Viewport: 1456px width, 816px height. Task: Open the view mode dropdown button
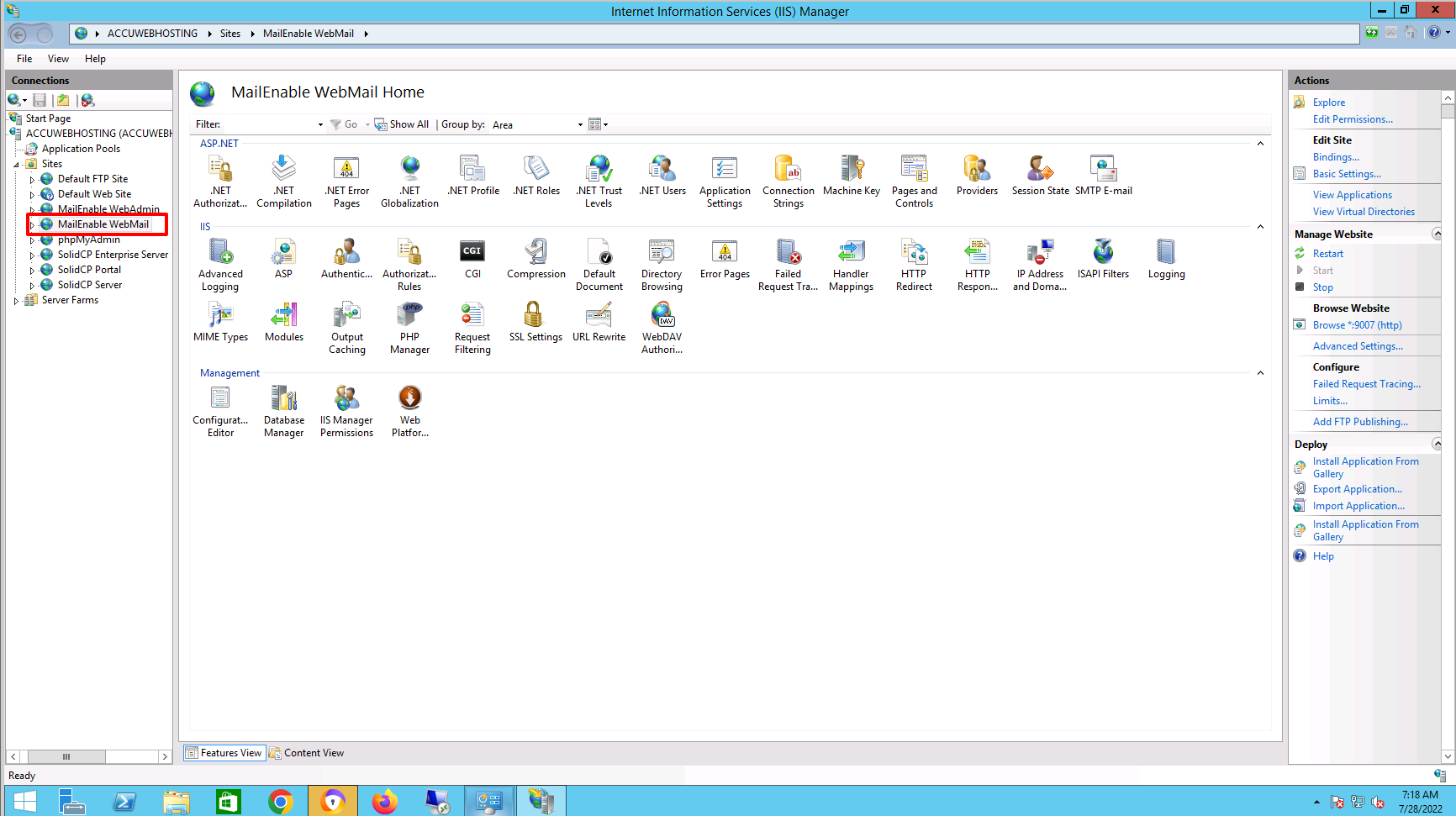click(x=598, y=124)
